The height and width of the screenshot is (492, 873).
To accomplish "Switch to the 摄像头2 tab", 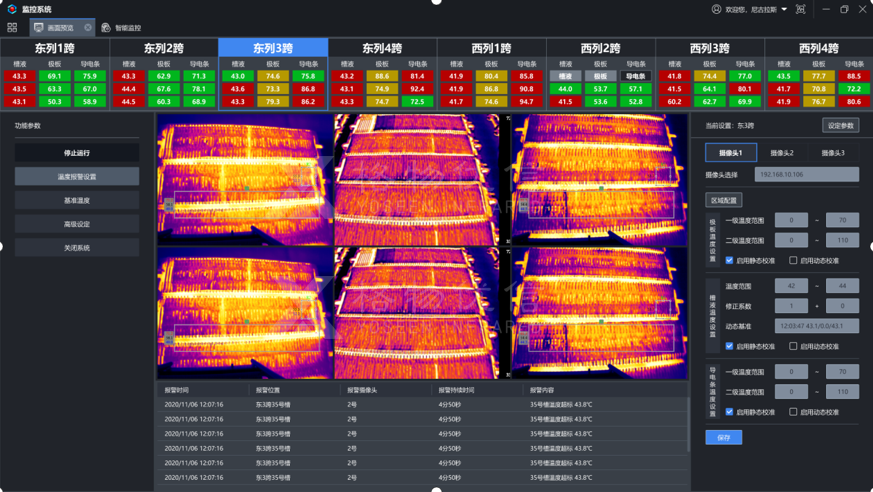I will pyautogui.click(x=781, y=153).
